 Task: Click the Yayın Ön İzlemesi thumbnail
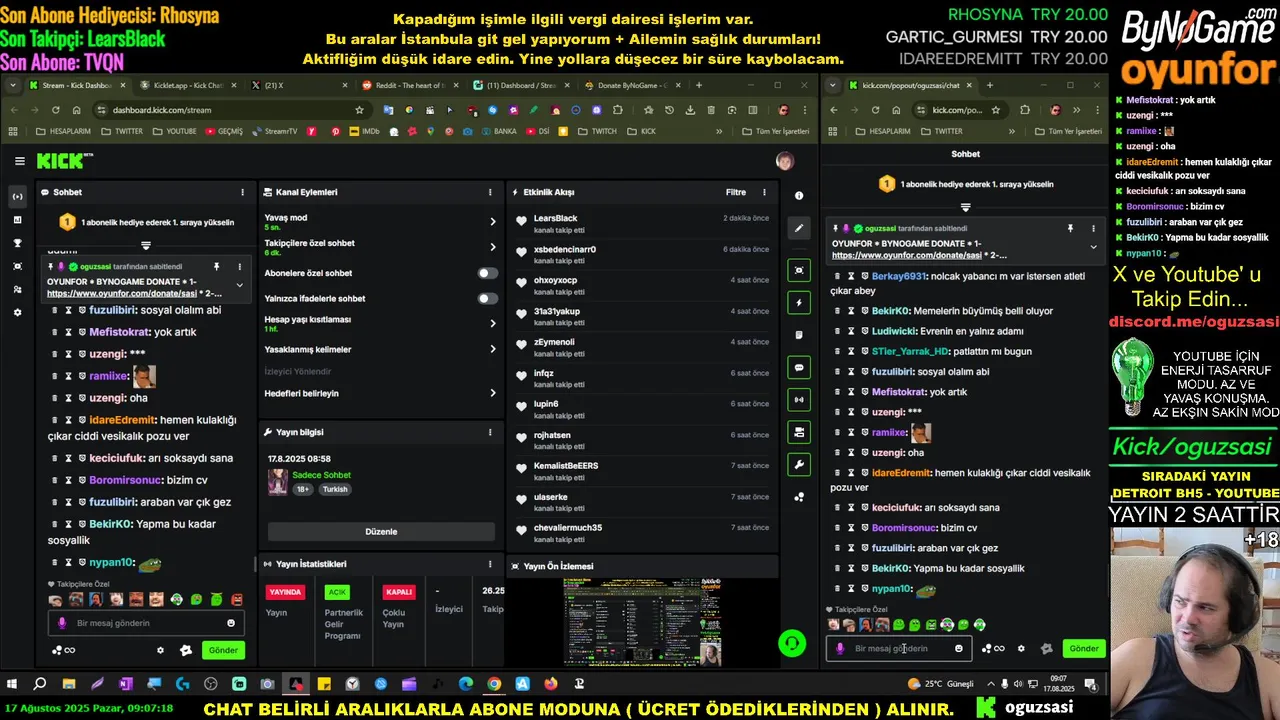pos(642,622)
